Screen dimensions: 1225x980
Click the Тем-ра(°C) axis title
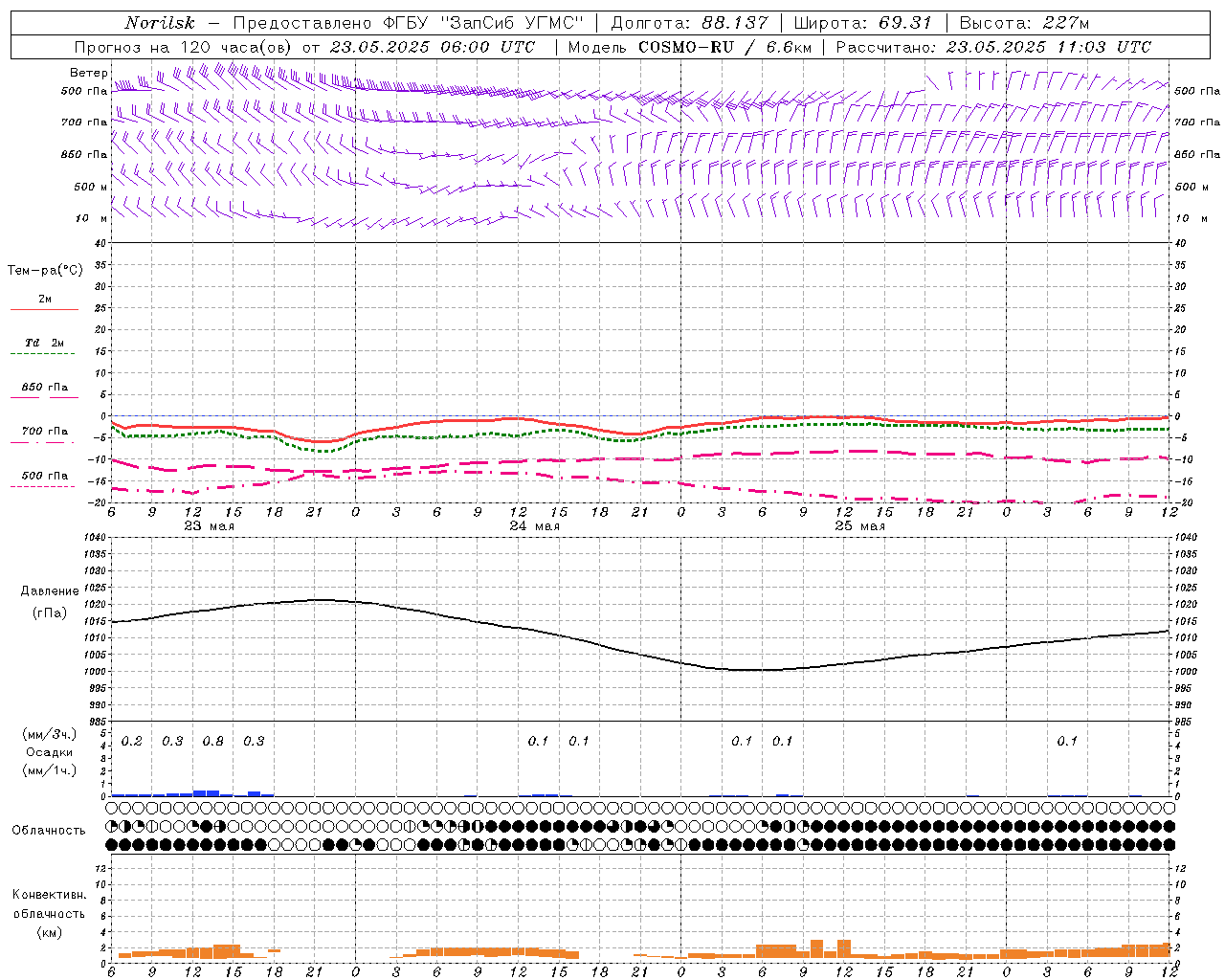pos(45,271)
